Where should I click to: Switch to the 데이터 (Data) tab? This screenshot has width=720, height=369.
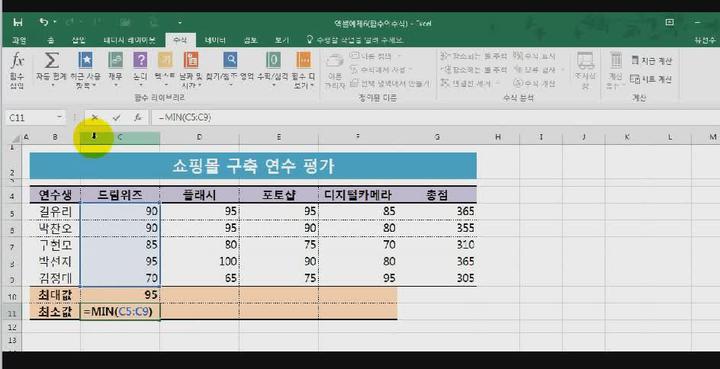[215, 40]
